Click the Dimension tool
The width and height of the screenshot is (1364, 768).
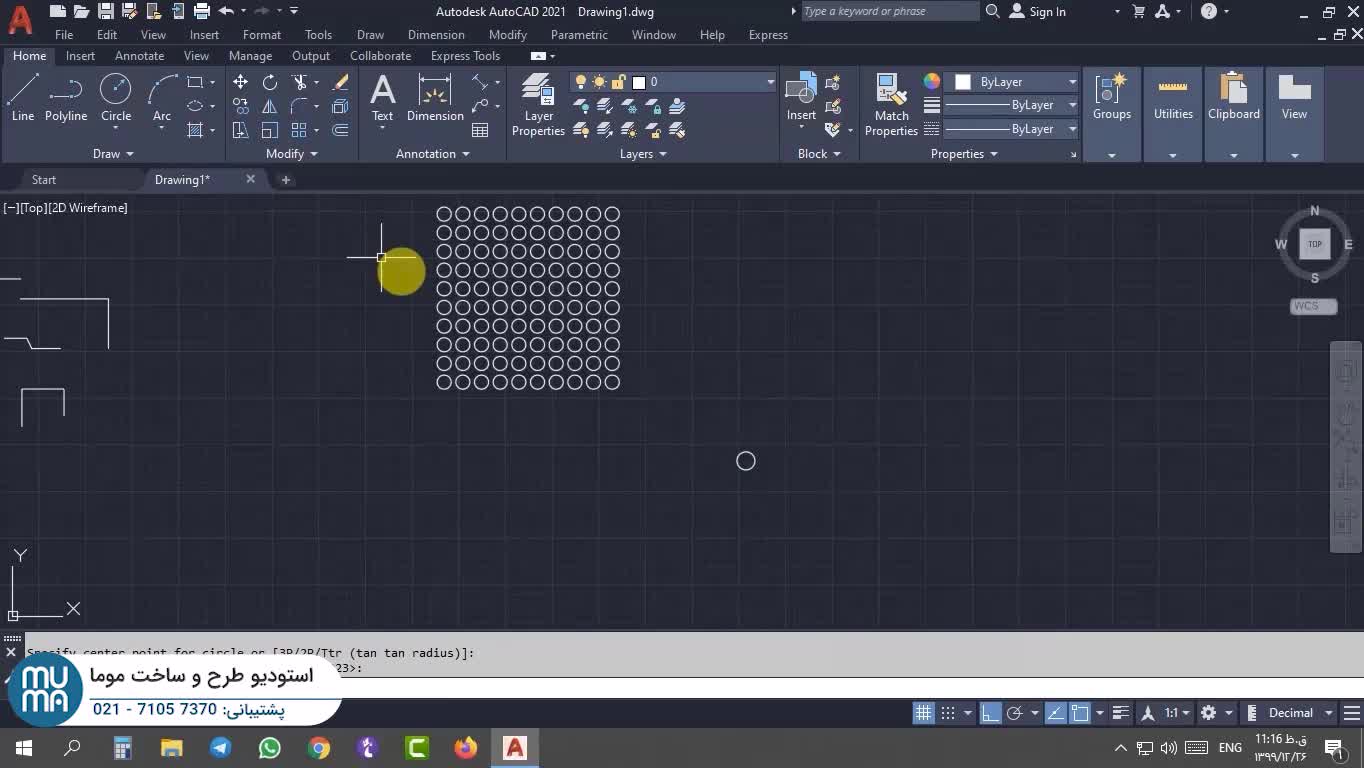pos(435,98)
